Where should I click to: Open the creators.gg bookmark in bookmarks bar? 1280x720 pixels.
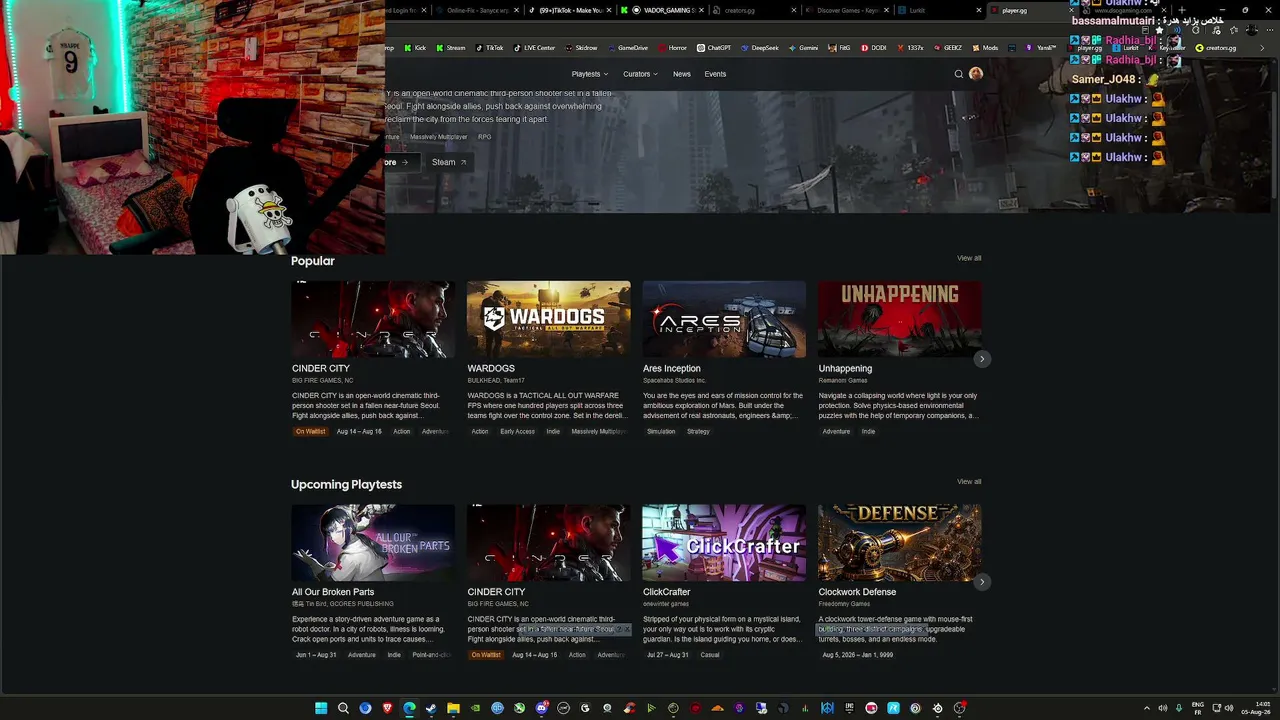[1216, 48]
